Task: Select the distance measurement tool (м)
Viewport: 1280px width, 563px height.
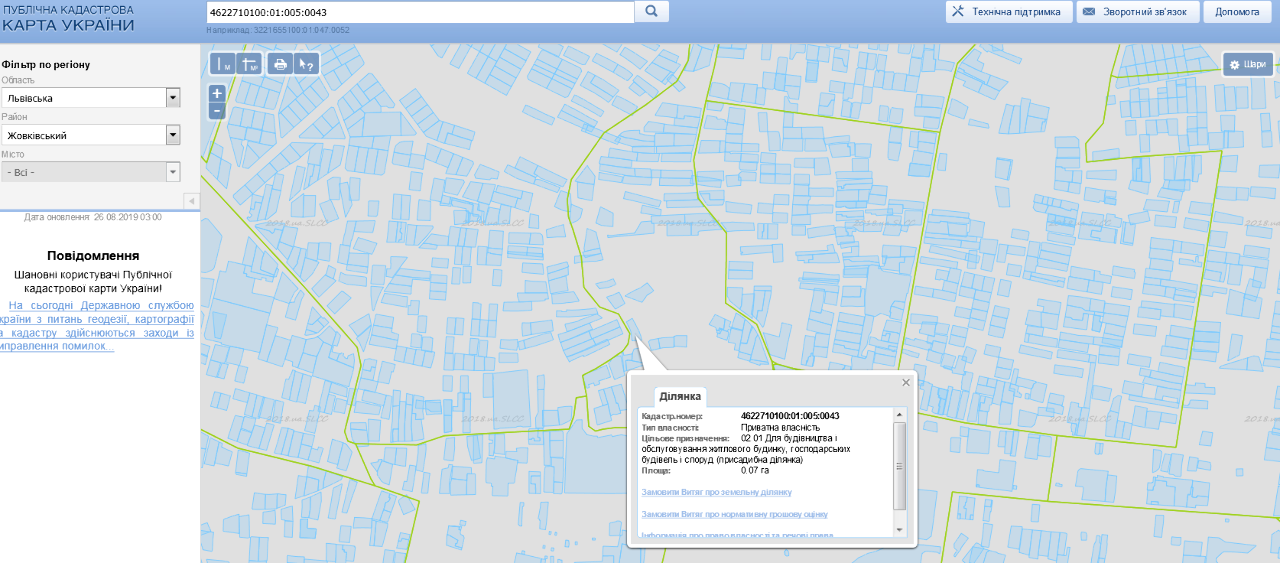Action: (223, 64)
